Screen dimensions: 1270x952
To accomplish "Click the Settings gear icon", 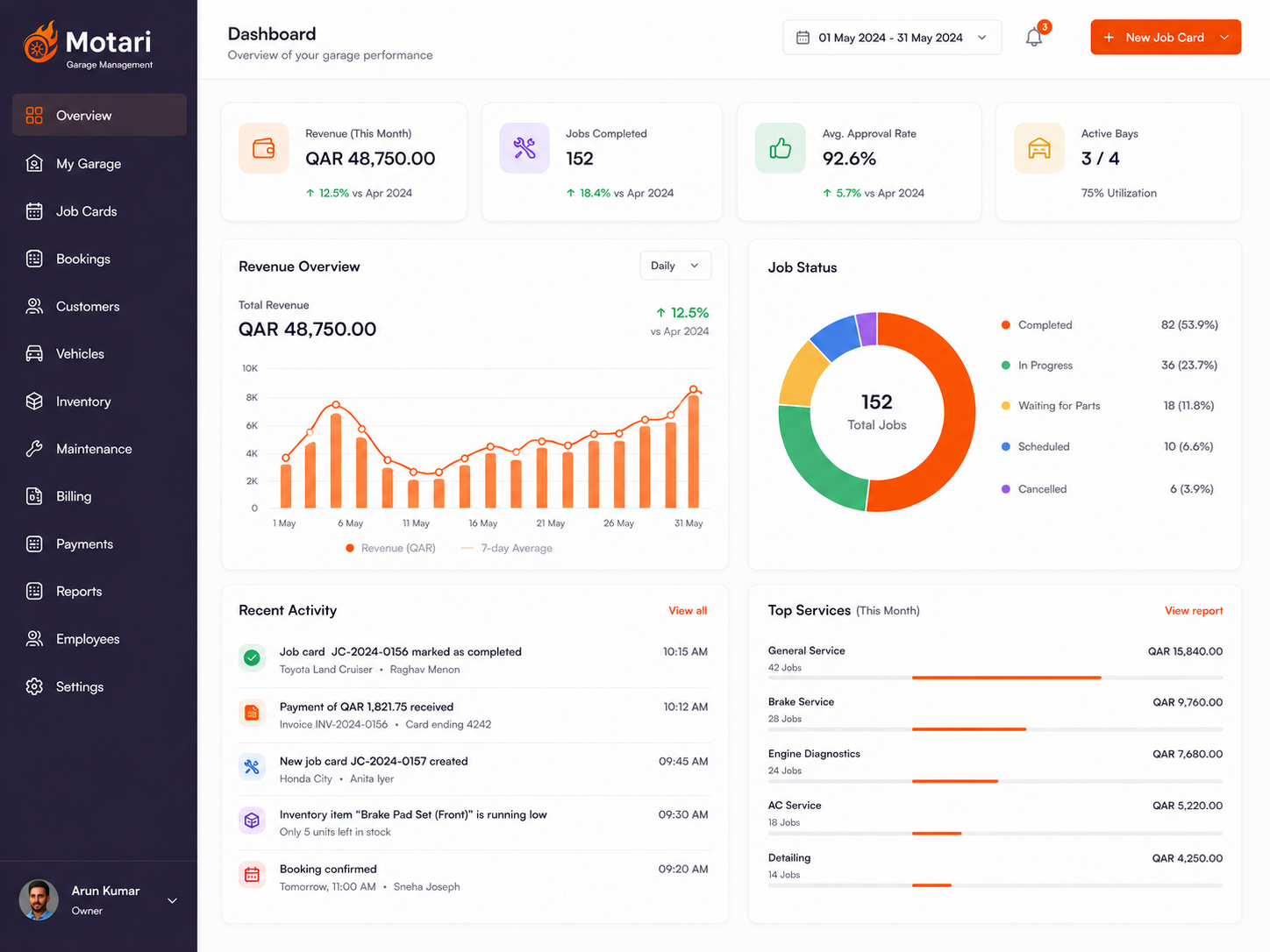I will point(34,686).
